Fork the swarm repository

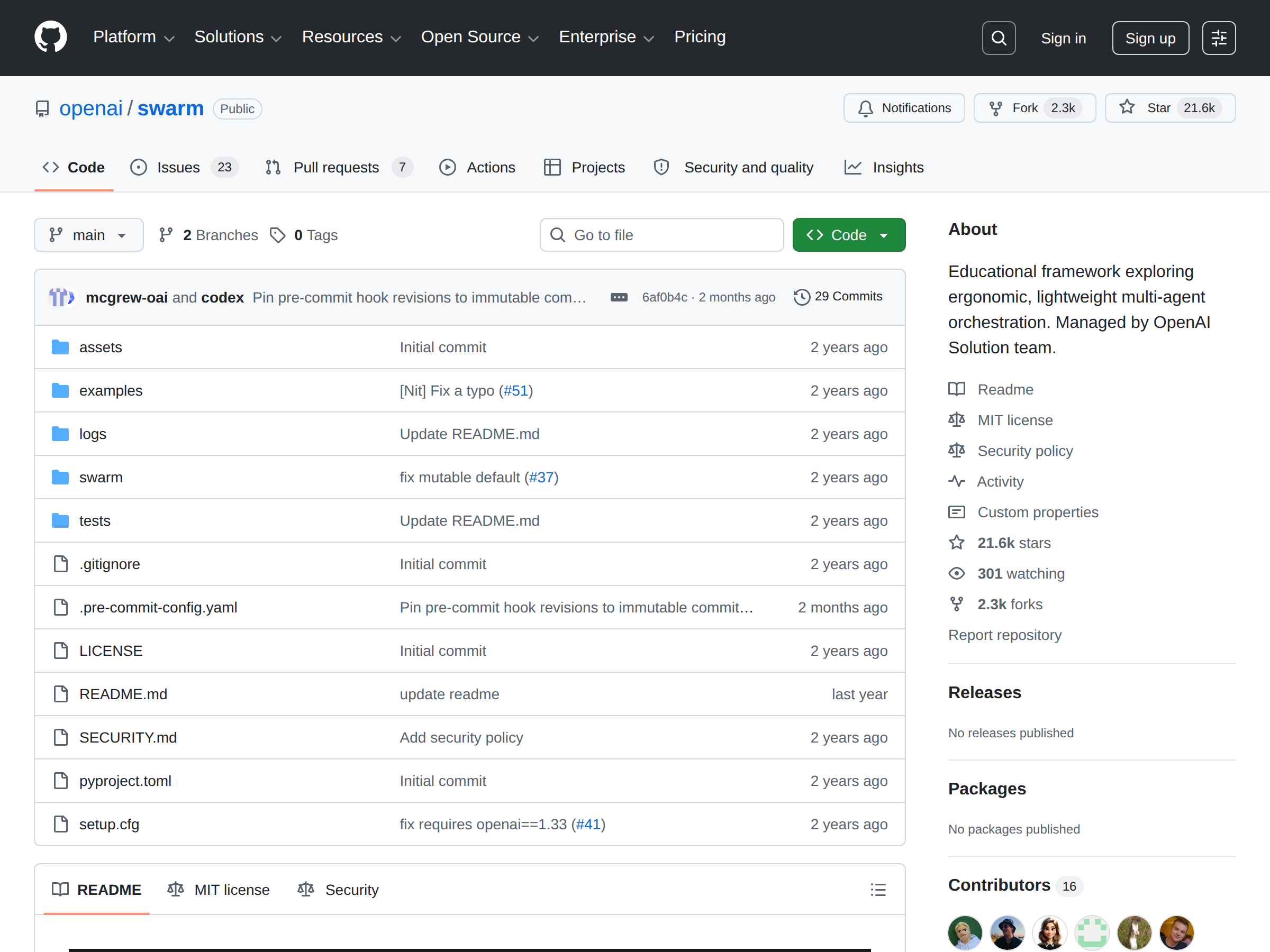1034,108
